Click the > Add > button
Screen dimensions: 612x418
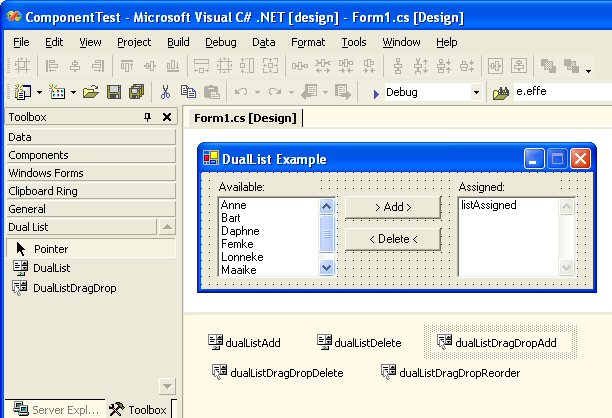pos(393,207)
